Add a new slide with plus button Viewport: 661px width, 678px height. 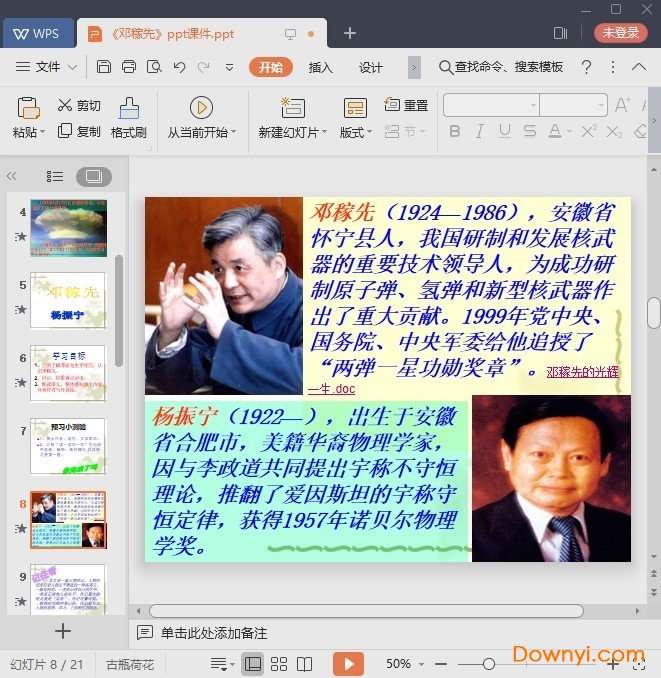[63, 631]
